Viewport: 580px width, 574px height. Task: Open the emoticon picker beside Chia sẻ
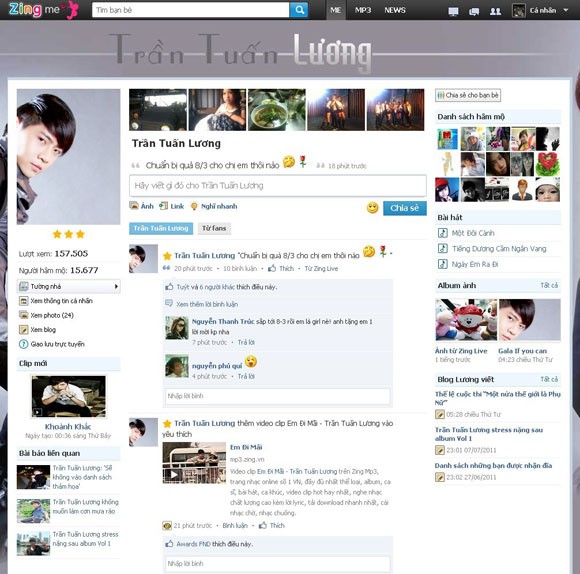point(372,207)
